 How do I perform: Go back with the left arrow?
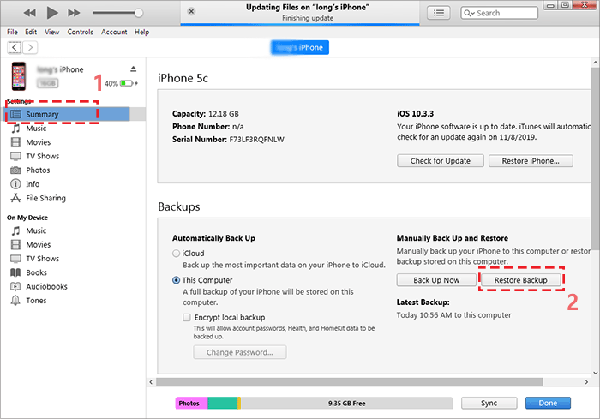14,47
